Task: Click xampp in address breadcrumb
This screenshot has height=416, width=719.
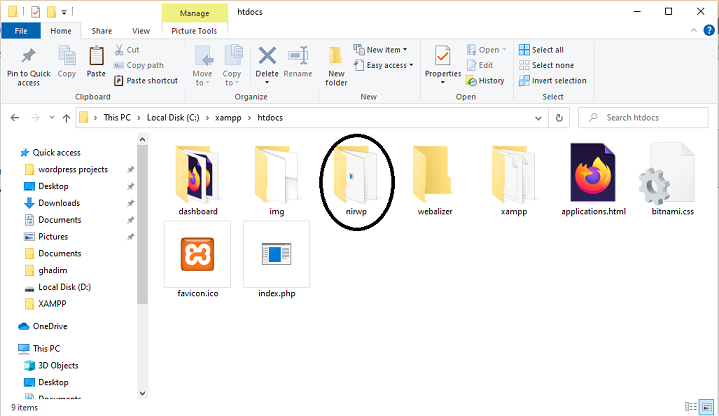Action: click(228, 118)
